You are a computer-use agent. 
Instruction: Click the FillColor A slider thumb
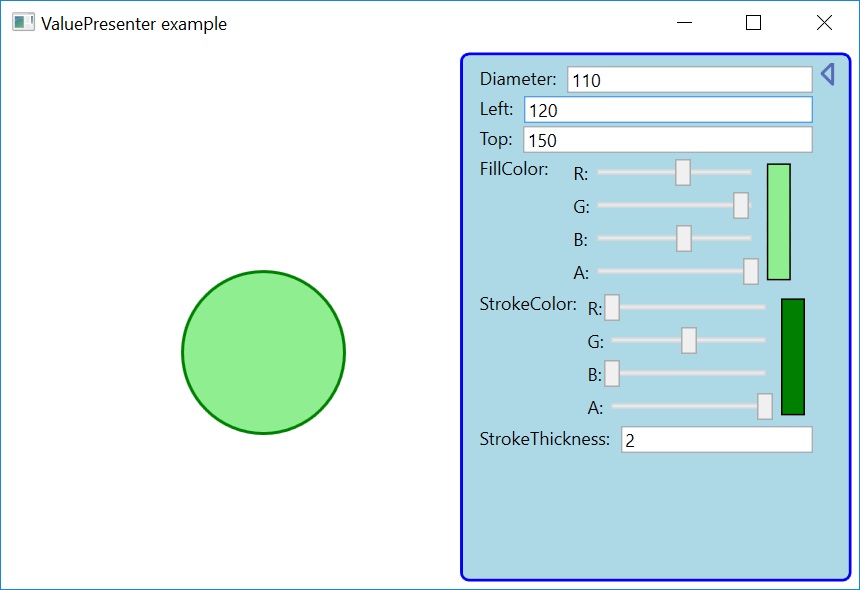(x=751, y=271)
